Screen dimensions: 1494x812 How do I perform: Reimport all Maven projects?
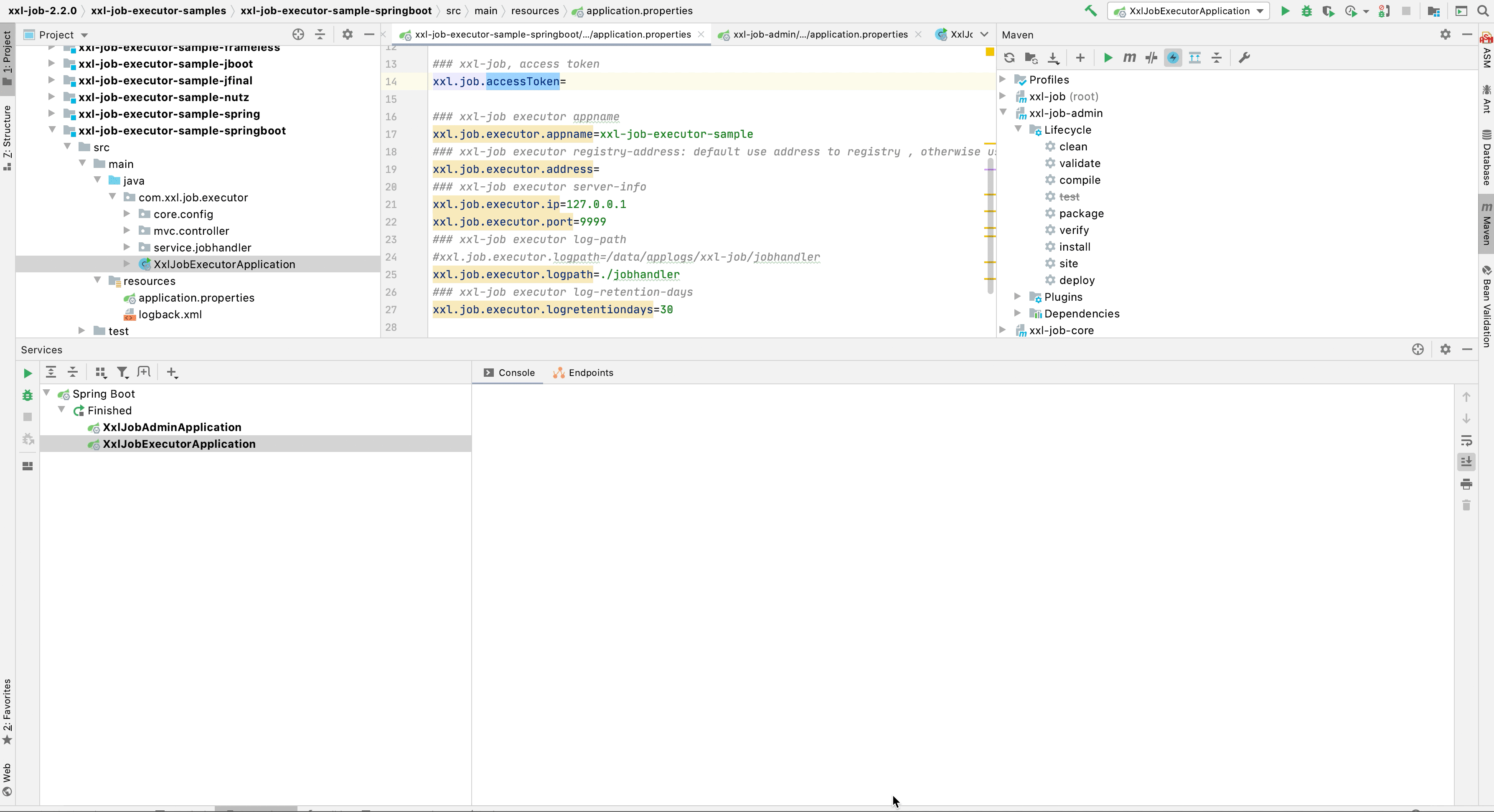click(1009, 57)
